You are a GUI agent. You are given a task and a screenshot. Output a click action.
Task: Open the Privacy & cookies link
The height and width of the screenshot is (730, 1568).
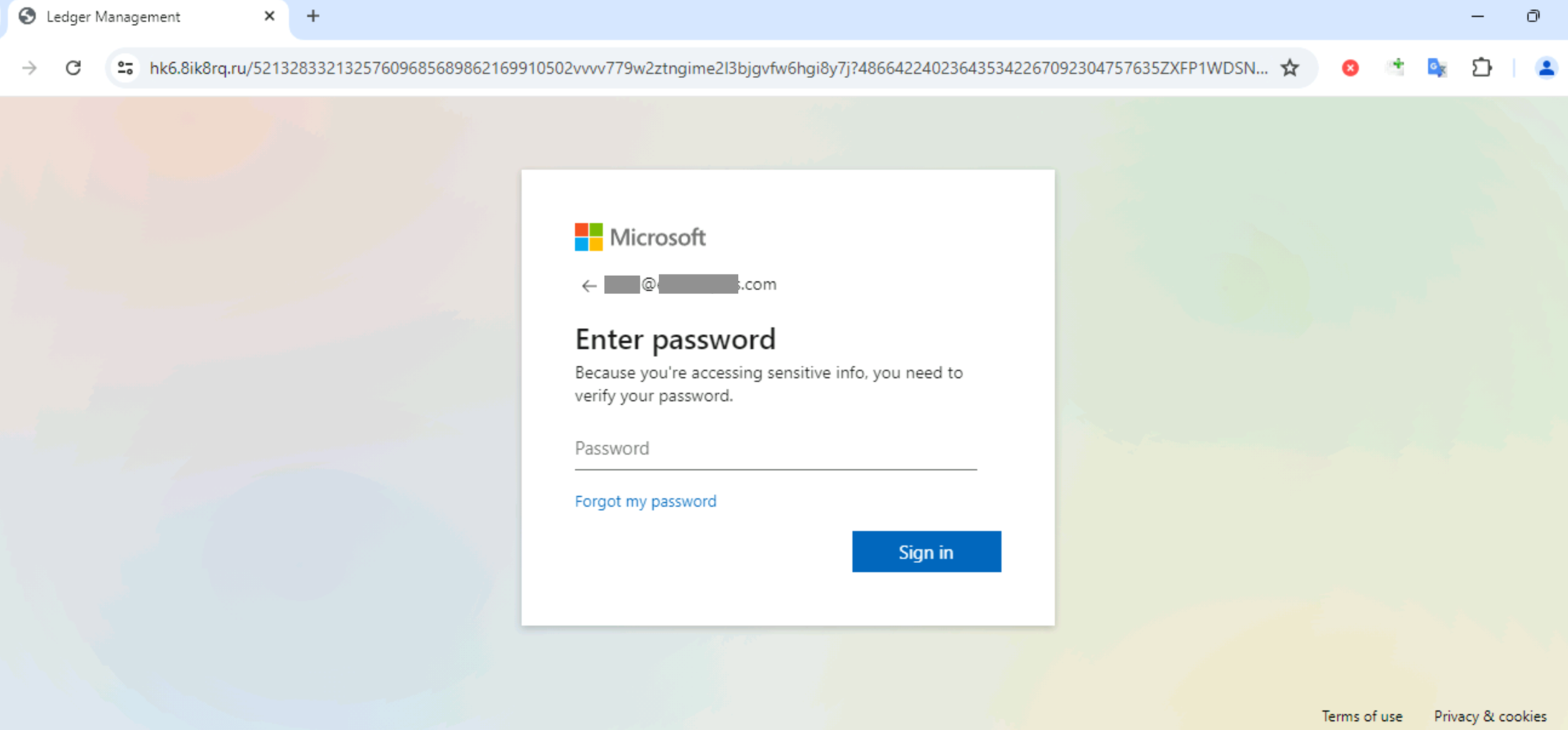click(x=1490, y=716)
